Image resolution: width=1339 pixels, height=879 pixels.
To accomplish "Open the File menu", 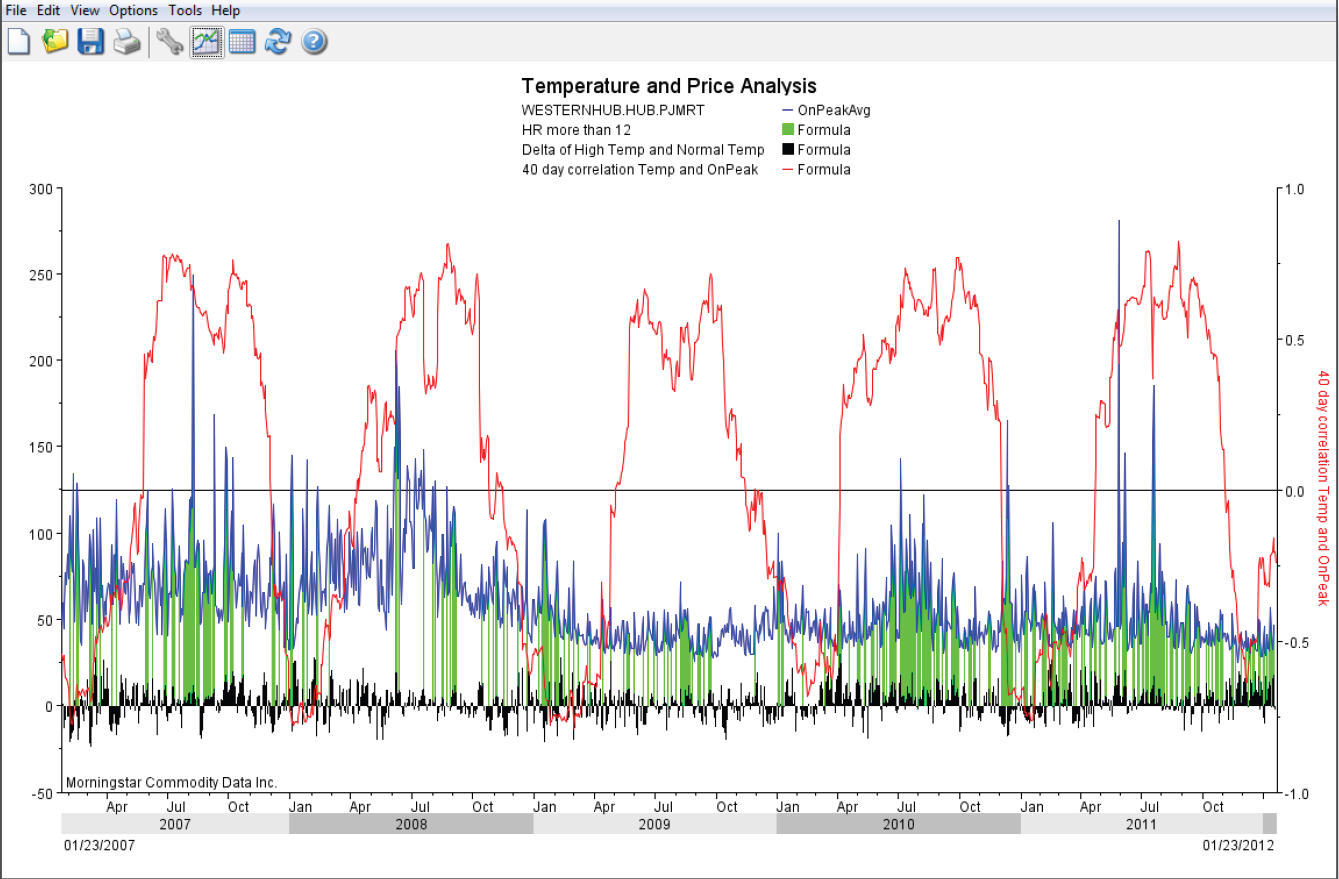I will pos(17,10).
